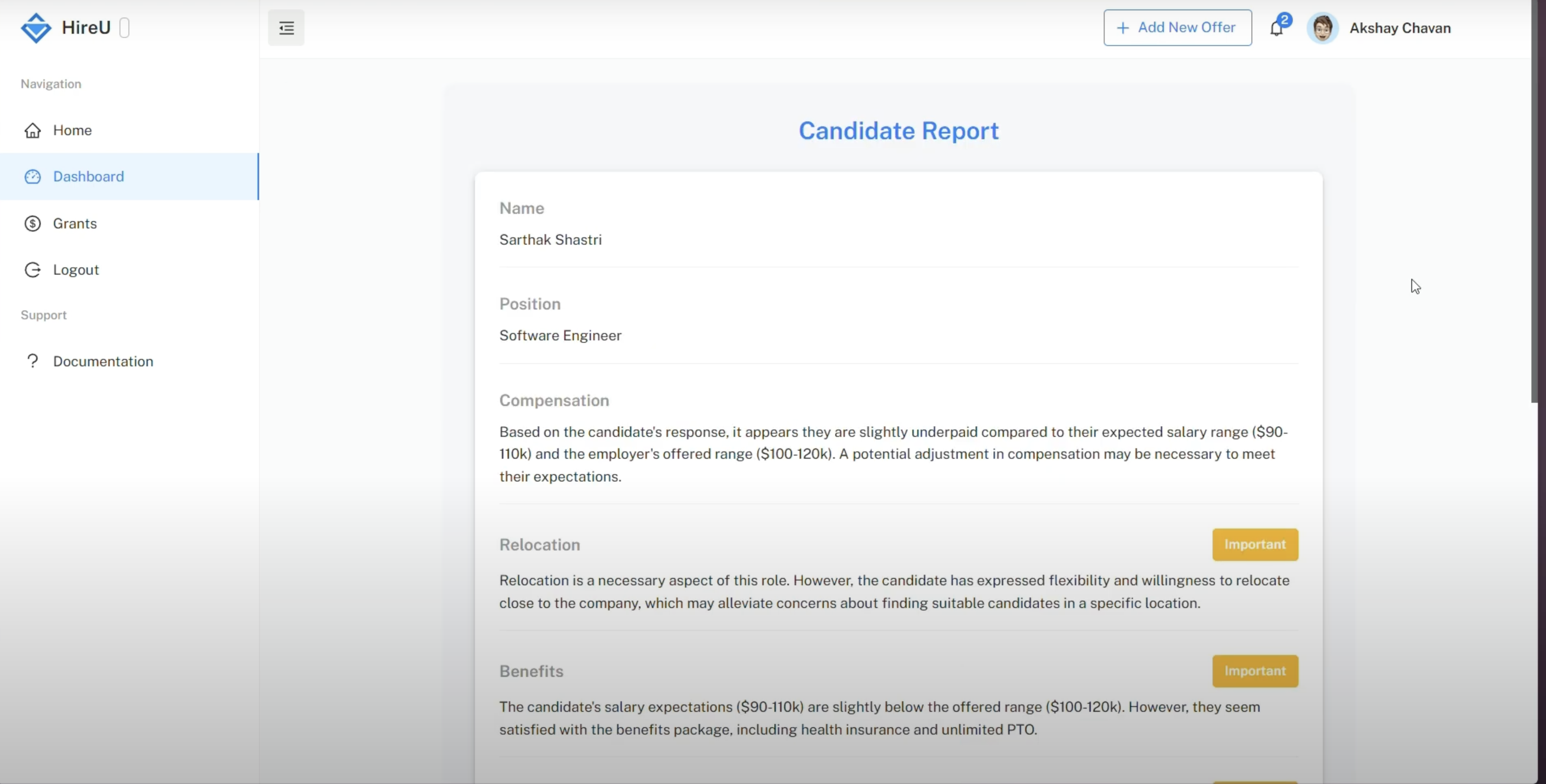Click the Candidate Report heading
The image size is (1546, 784).
pyautogui.click(x=898, y=131)
